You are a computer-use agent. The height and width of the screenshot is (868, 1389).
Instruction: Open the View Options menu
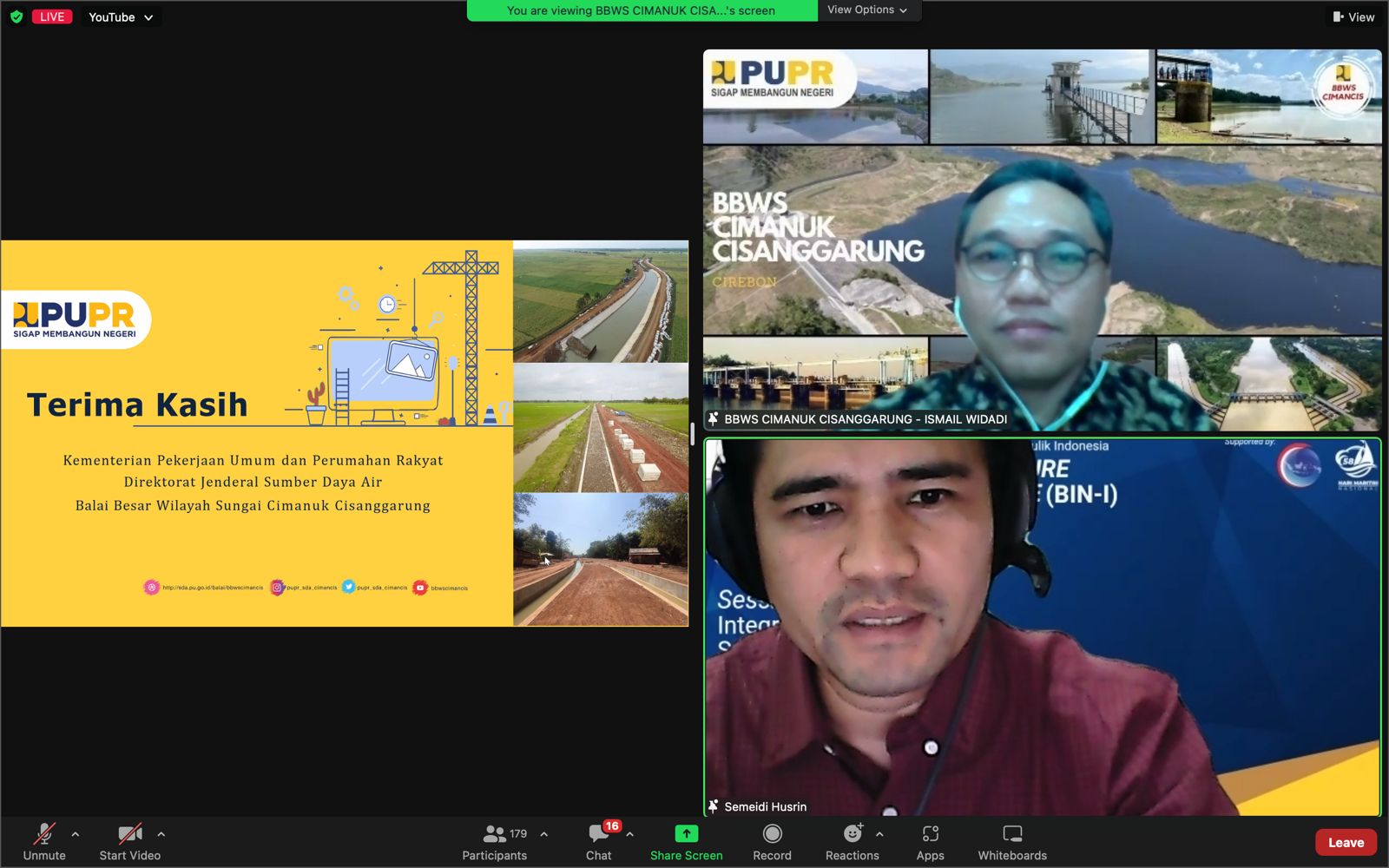pyautogui.click(x=867, y=10)
